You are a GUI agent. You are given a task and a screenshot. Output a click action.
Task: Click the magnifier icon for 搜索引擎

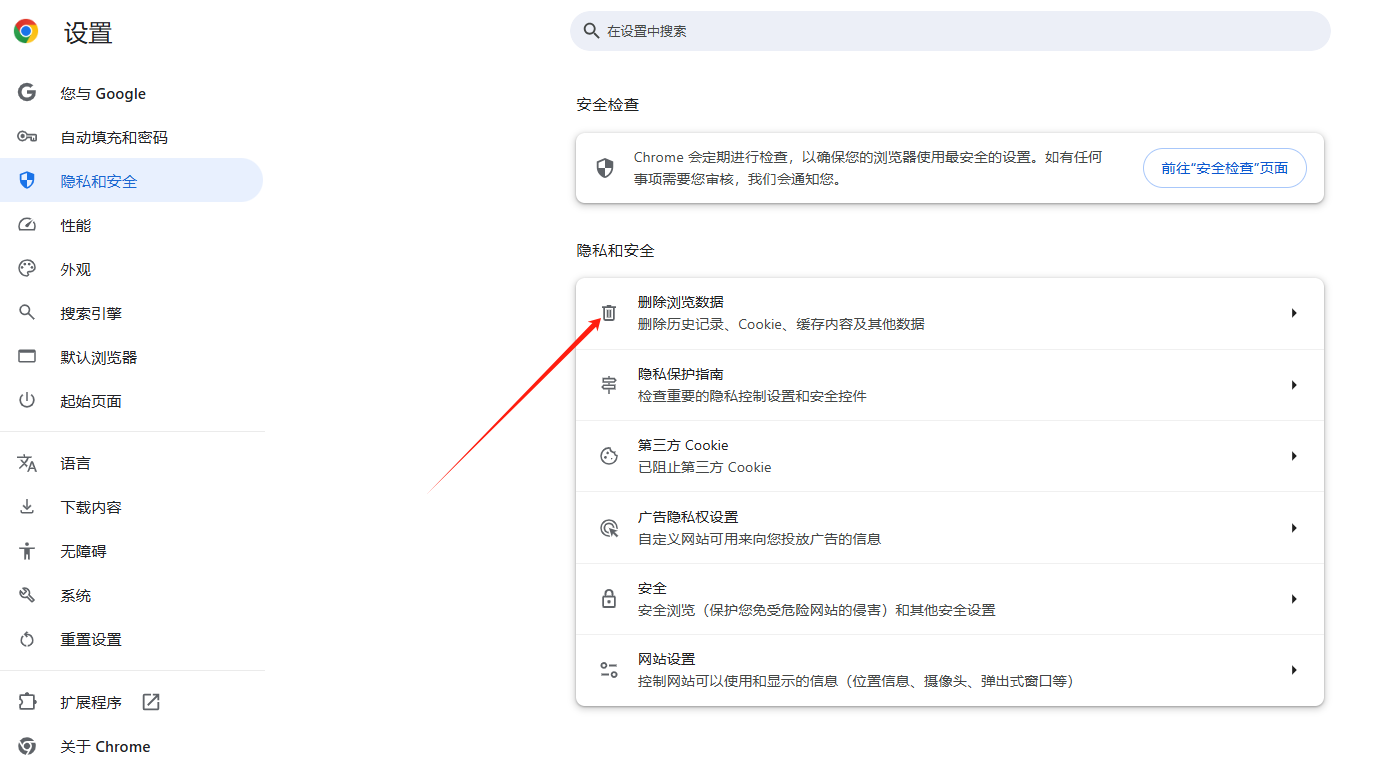point(27,313)
